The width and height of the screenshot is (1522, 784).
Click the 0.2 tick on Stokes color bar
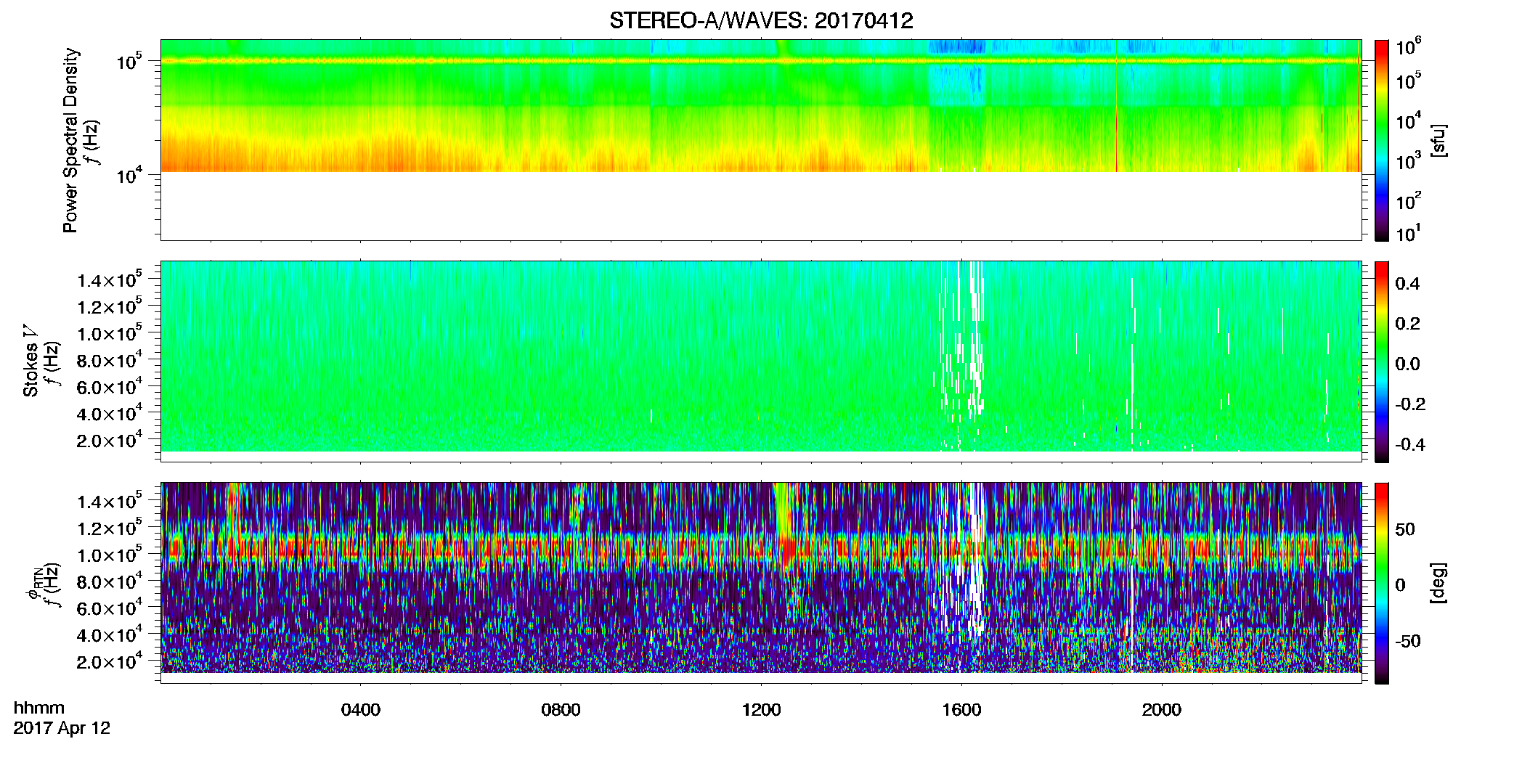(x=1407, y=324)
